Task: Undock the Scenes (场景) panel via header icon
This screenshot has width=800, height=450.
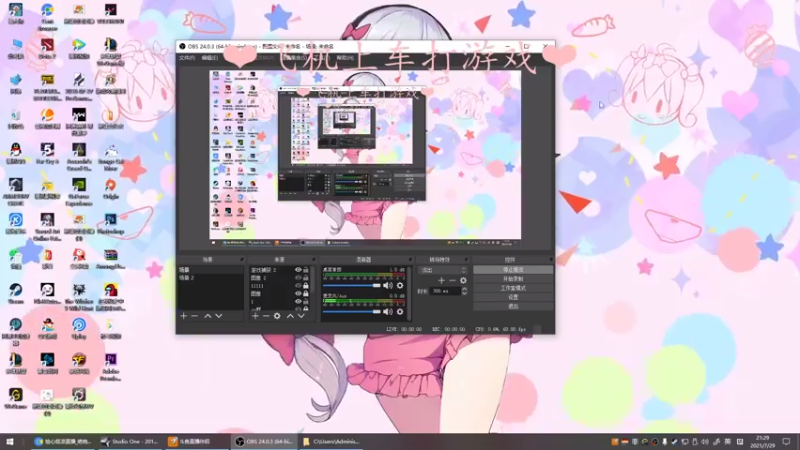Action: pyautogui.click(x=241, y=260)
